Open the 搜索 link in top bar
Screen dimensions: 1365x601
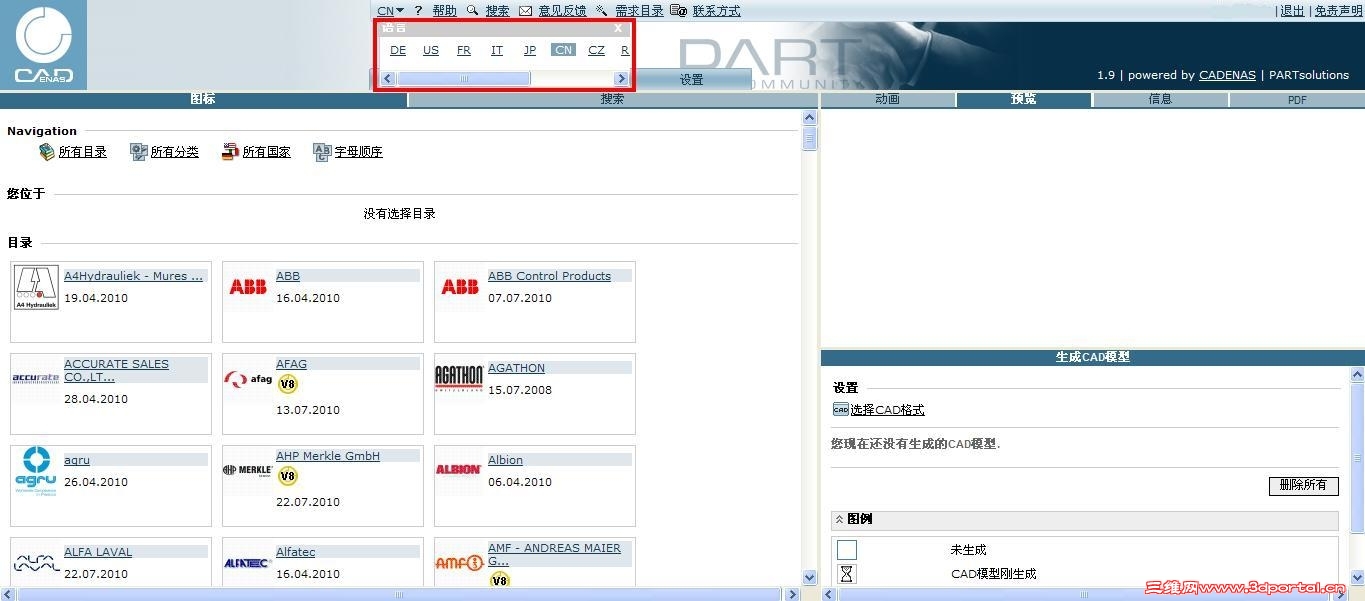point(497,11)
